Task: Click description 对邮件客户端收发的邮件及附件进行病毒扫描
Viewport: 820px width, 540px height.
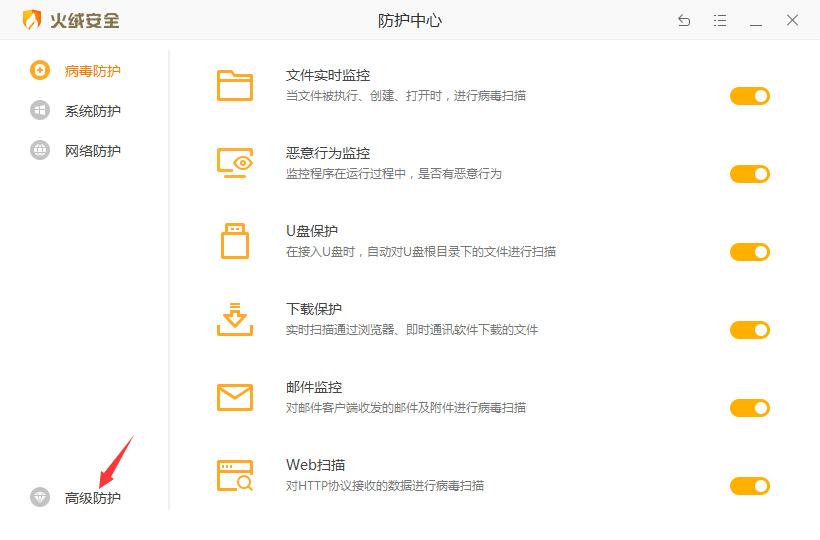Action: pos(406,407)
